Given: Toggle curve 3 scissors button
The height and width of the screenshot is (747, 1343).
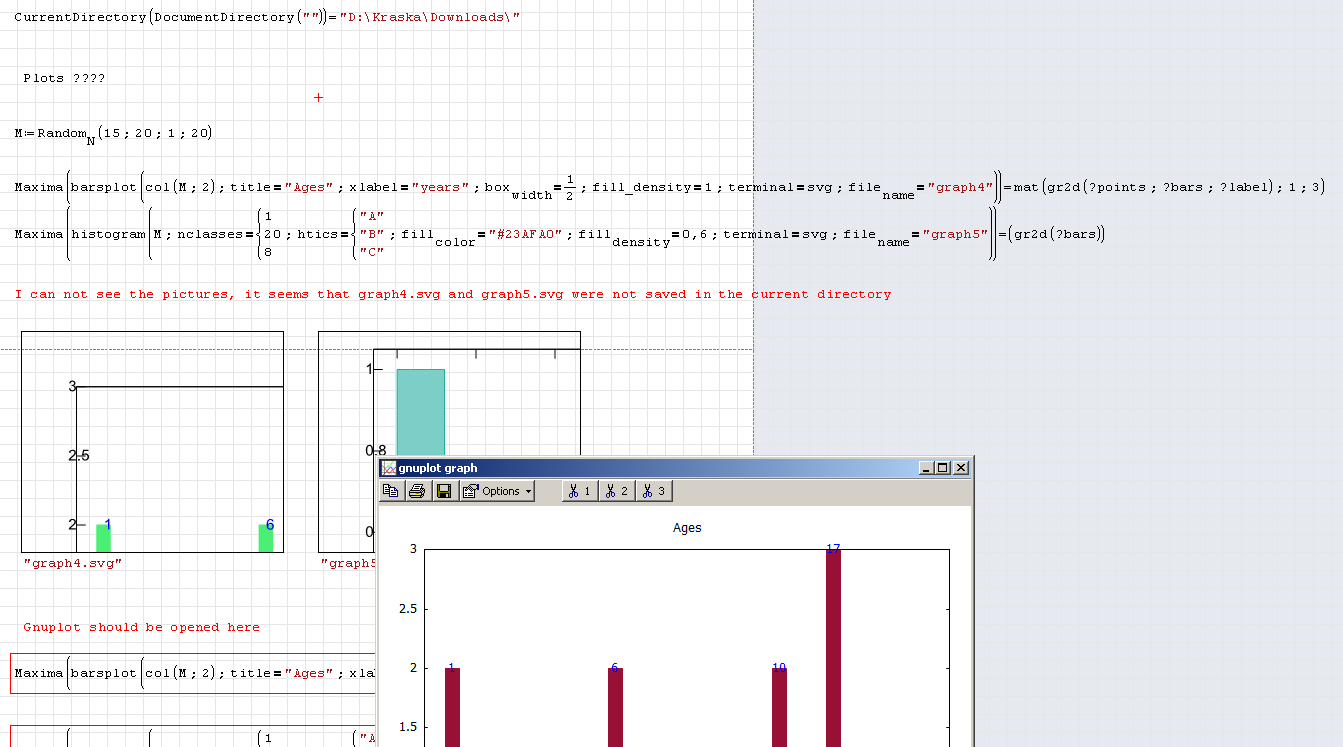Looking at the screenshot, I should tap(654, 491).
